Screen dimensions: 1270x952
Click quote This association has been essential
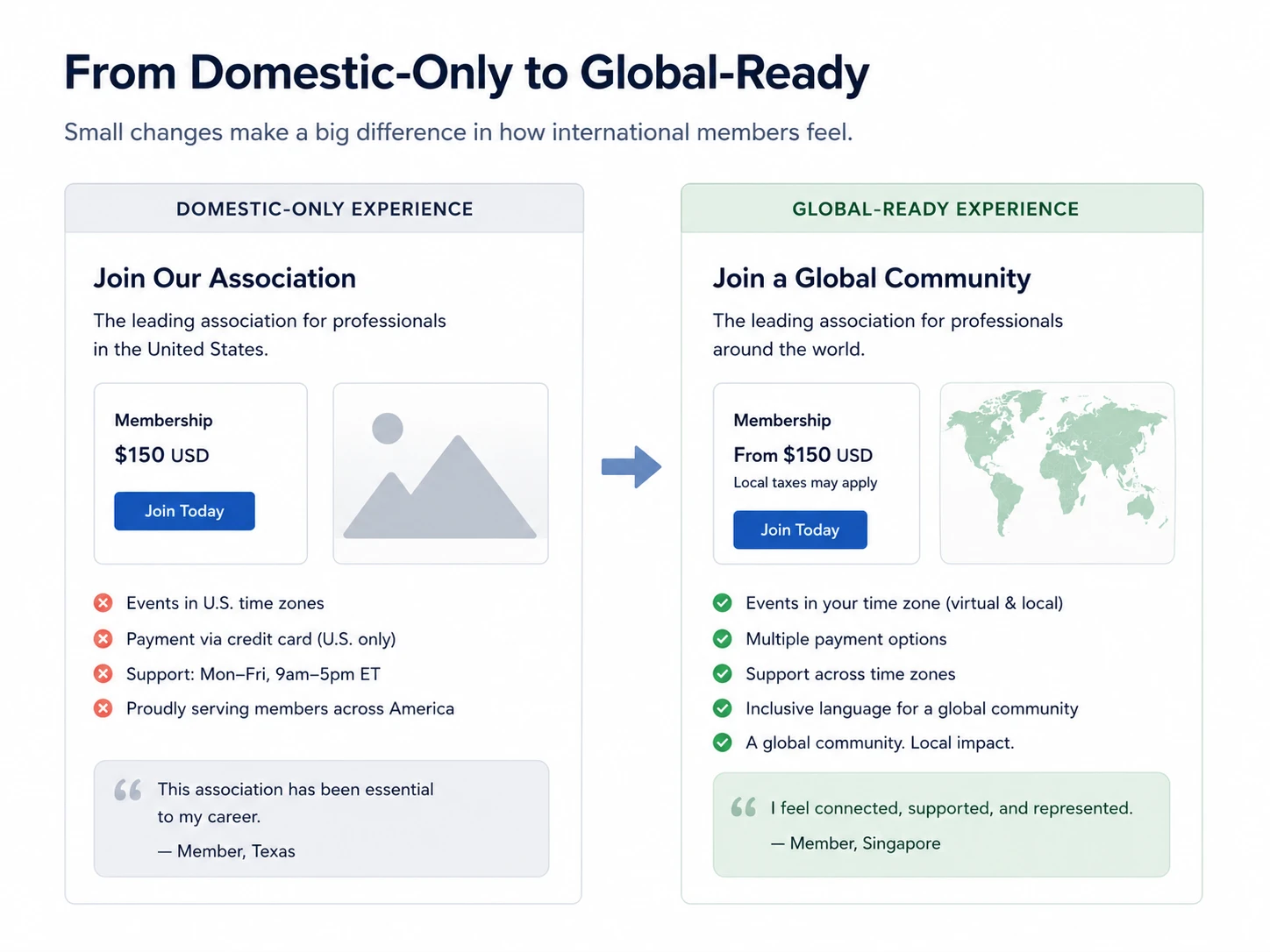point(296,803)
